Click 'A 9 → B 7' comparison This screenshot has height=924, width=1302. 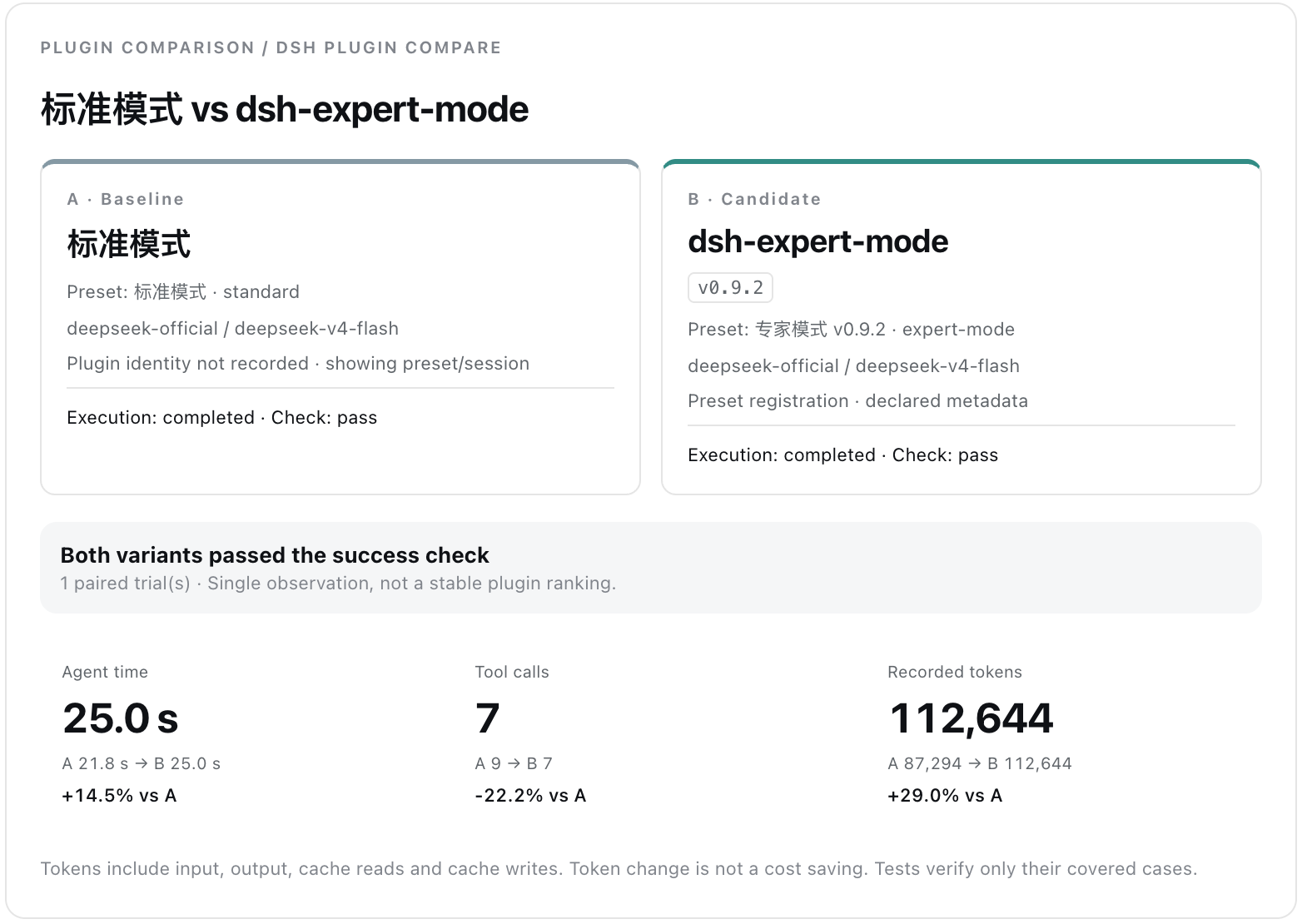pos(514,763)
